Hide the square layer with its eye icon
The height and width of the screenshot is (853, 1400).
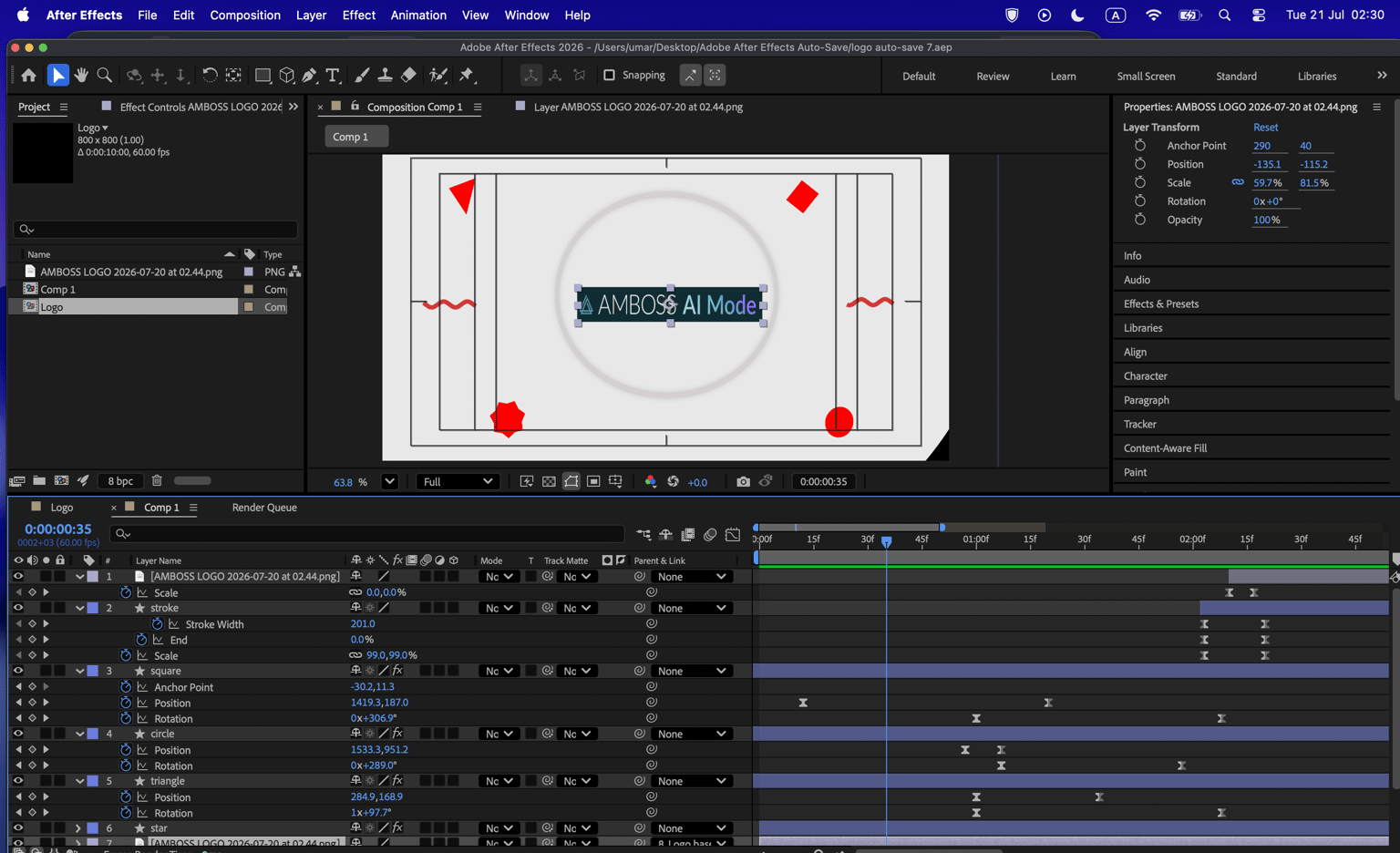(17, 671)
